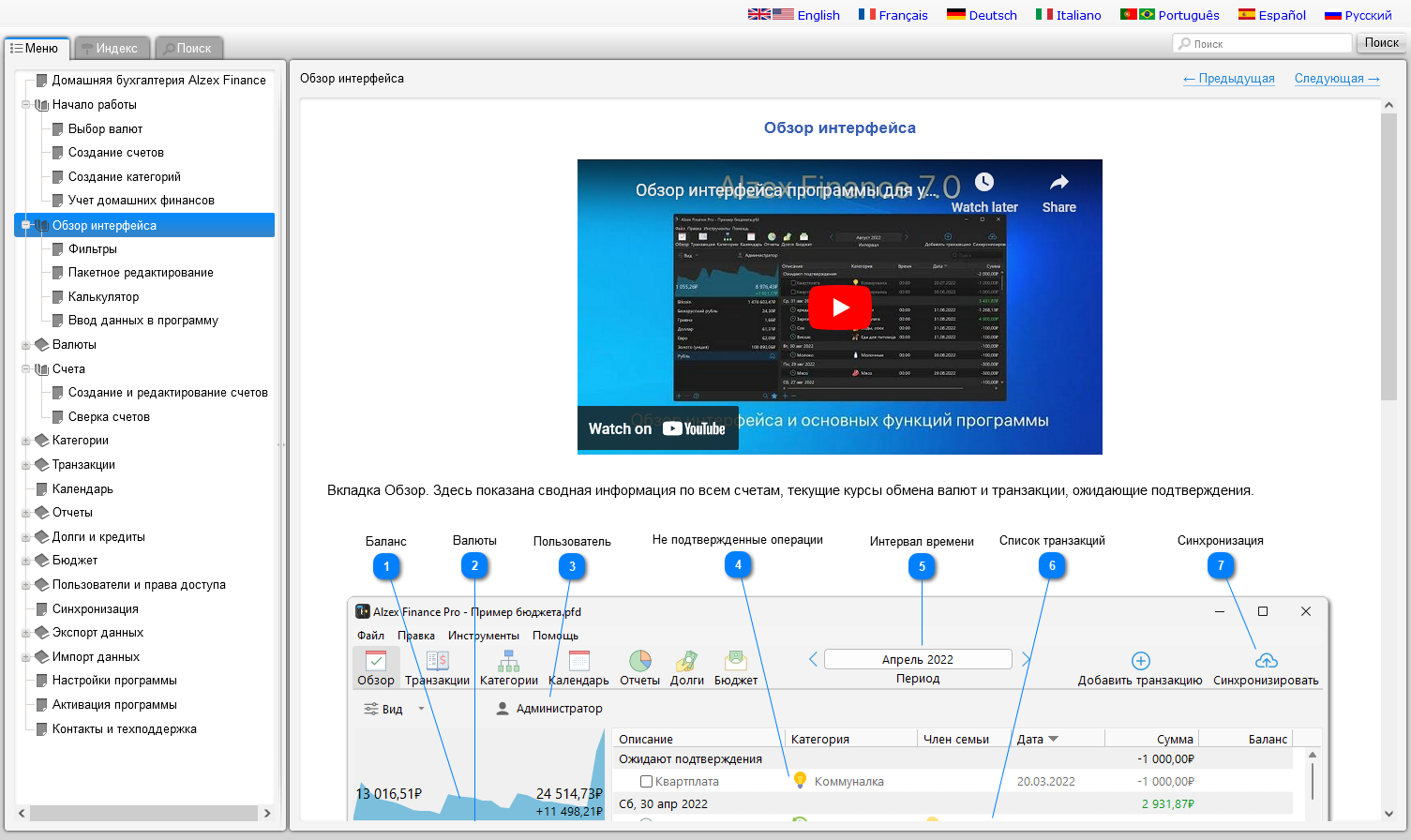This screenshot has height=840, width=1411.
Task: Click the Календарь page icon in tree
Action: (42, 489)
